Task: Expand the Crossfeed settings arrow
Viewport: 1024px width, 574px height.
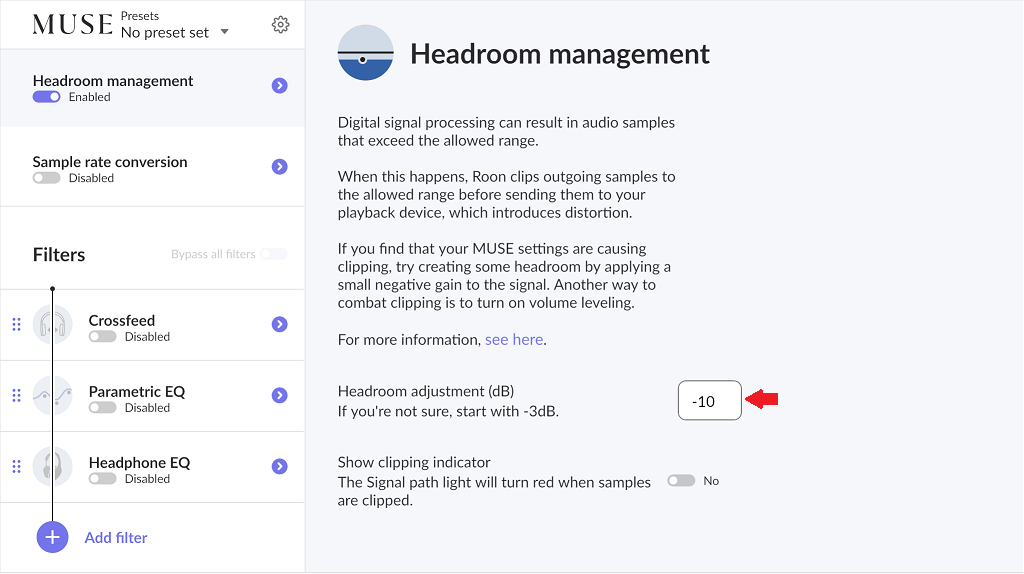Action: [280, 324]
